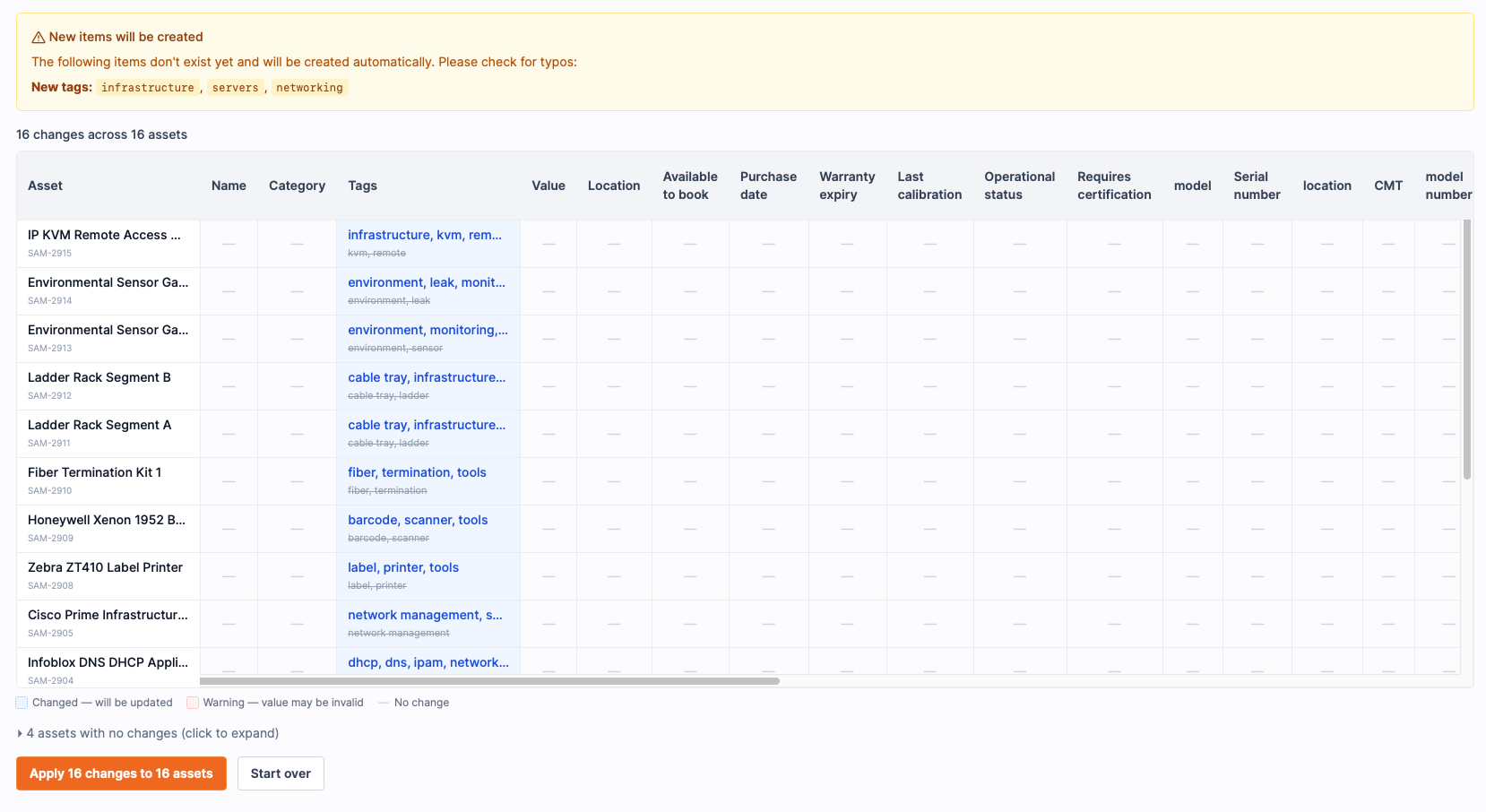Viewport: 1486px width, 812px height.
Task: Apply 16 changes to 16 assets
Action: coord(121,773)
